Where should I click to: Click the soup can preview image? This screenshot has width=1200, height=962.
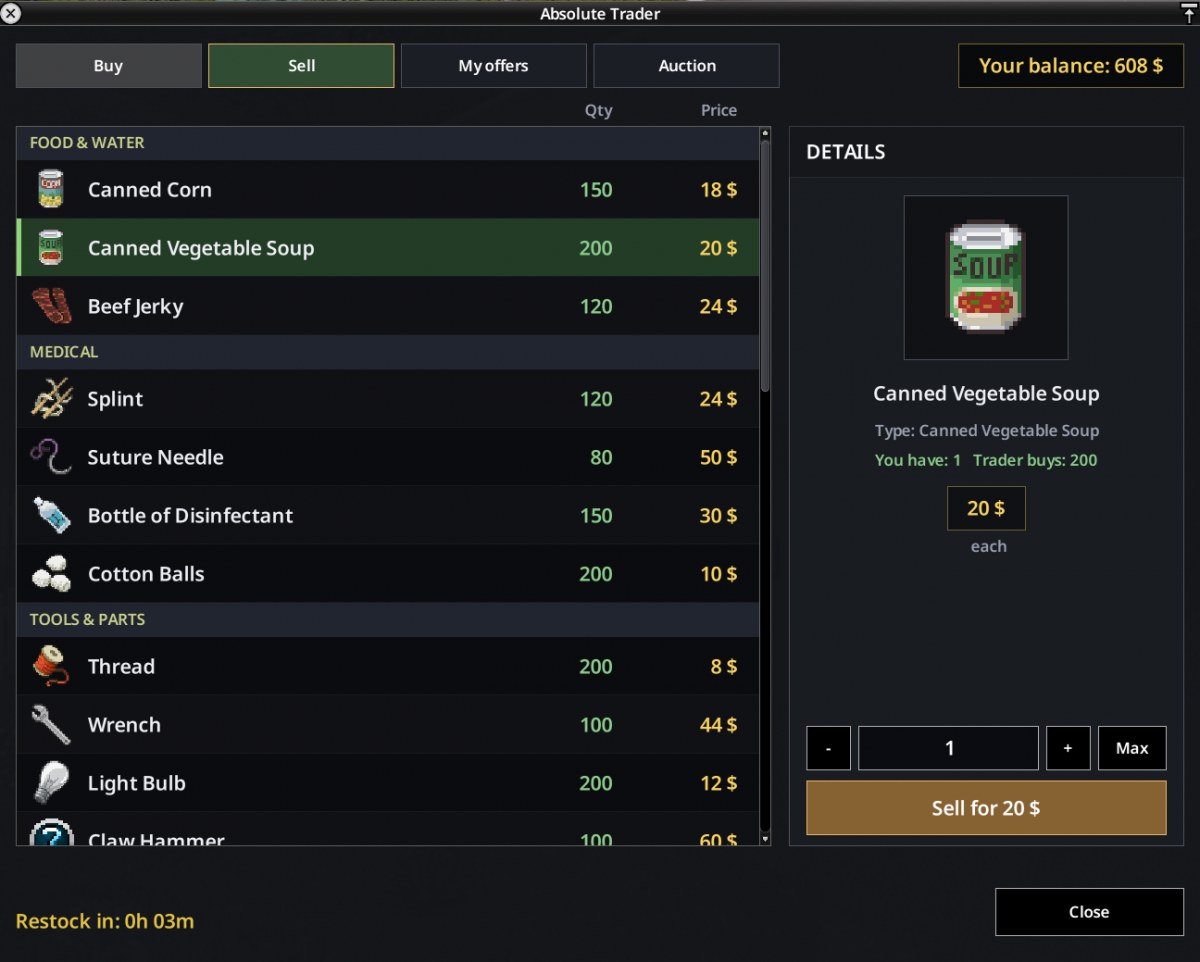point(986,278)
